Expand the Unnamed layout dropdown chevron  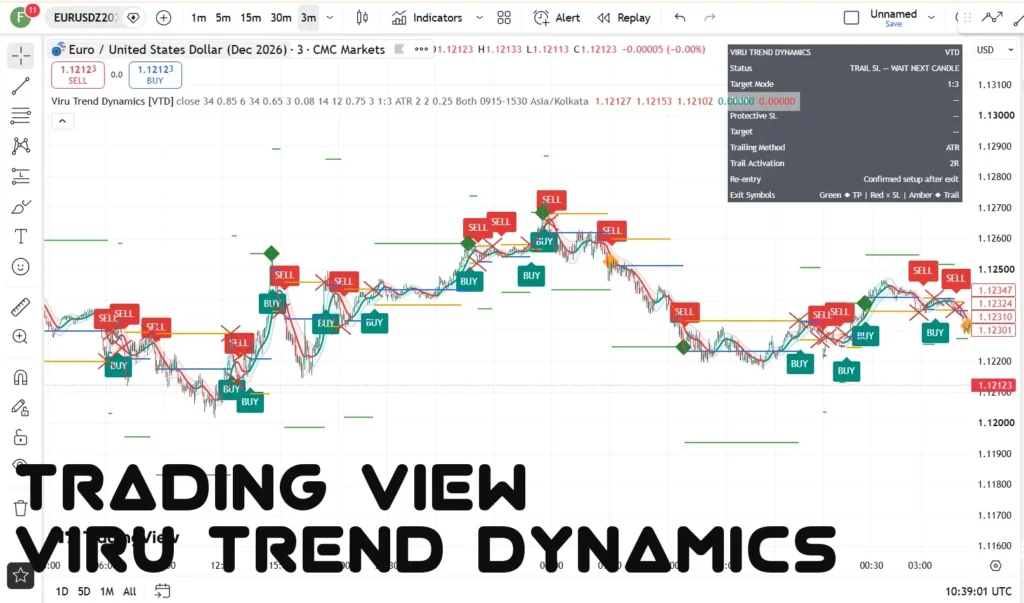pos(931,18)
